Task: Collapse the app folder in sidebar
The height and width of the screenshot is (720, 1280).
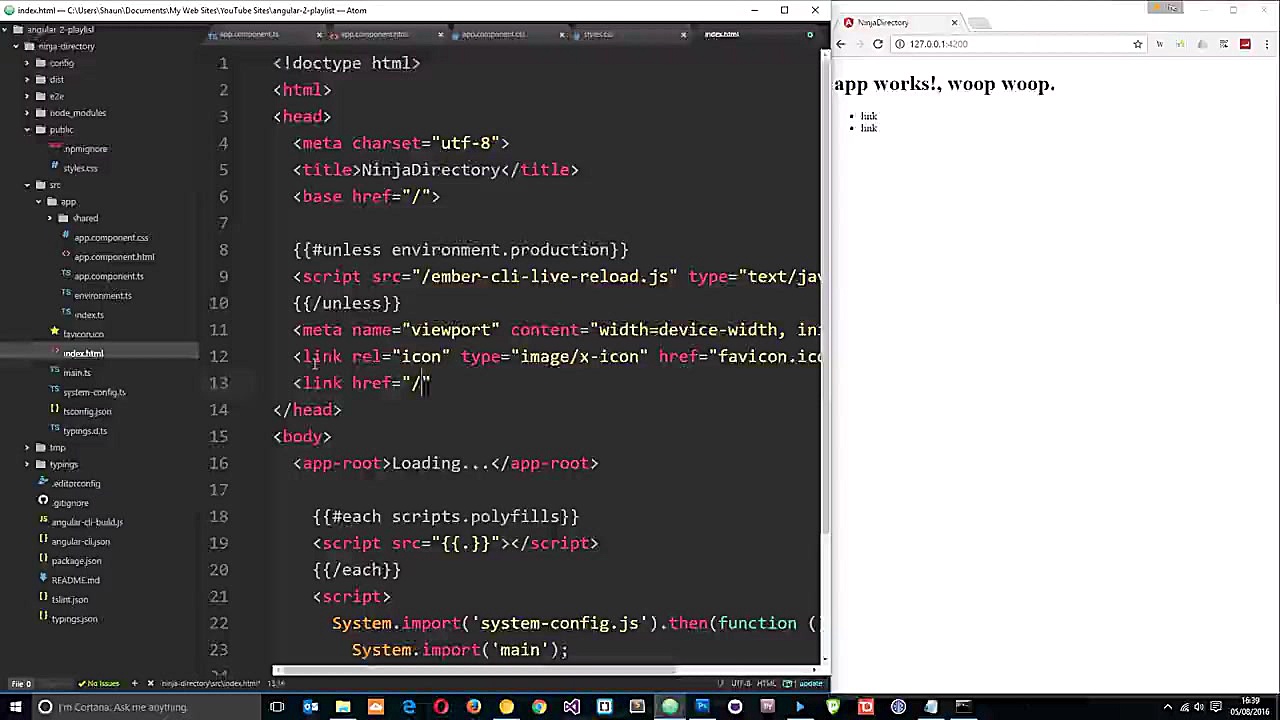Action: coord(40,201)
